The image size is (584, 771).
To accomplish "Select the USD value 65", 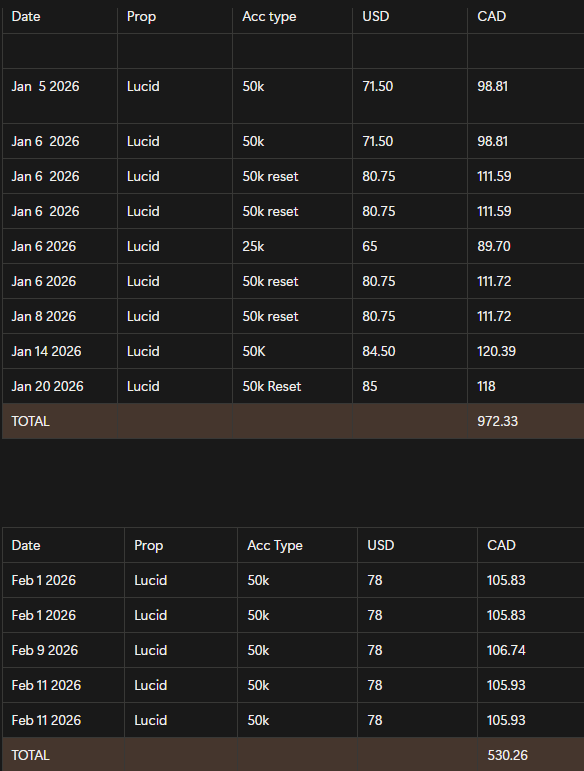I will tap(370, 246).
